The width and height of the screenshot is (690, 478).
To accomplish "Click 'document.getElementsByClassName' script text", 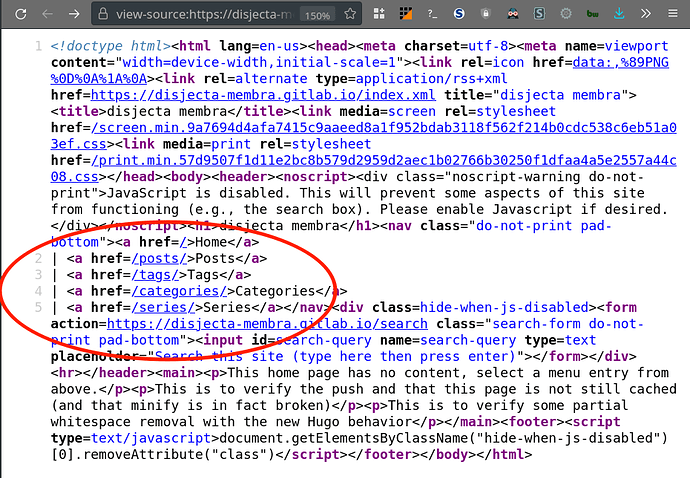I will 343,438.
